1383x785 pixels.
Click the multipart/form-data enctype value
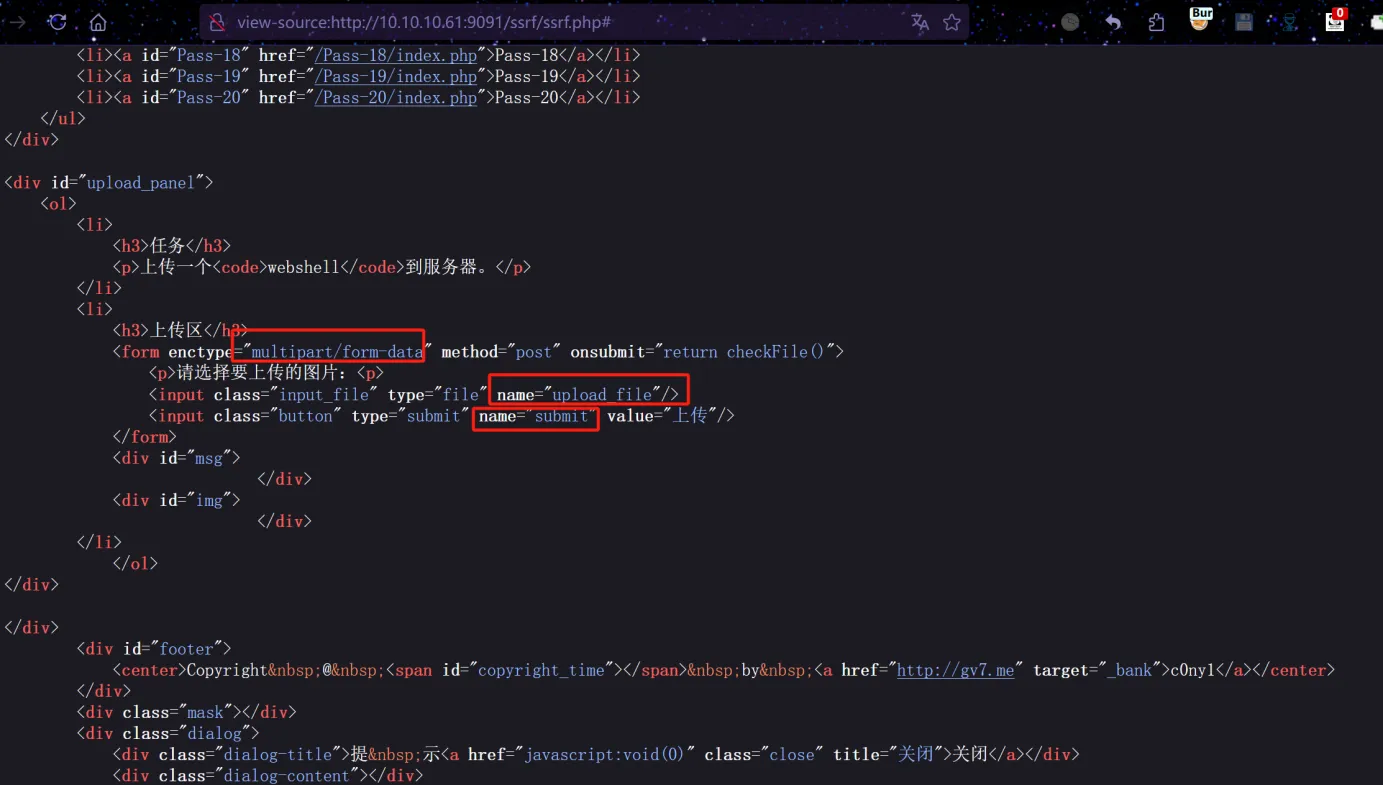[x=337, y=352]
